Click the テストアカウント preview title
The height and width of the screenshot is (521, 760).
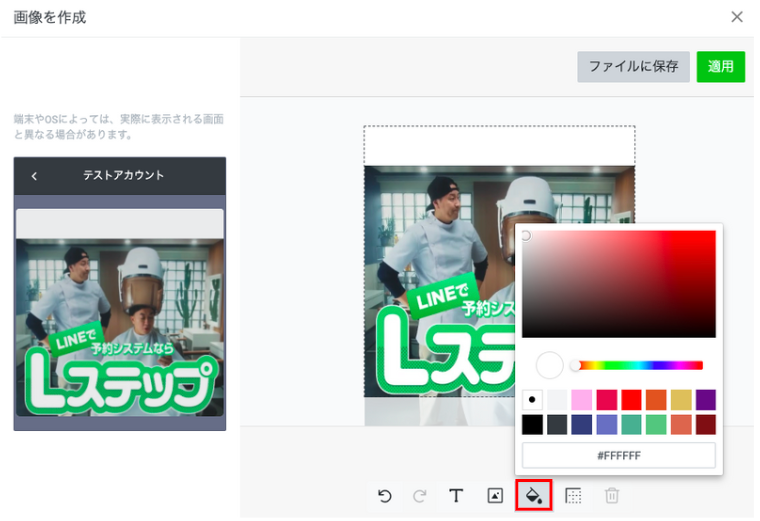124,175
